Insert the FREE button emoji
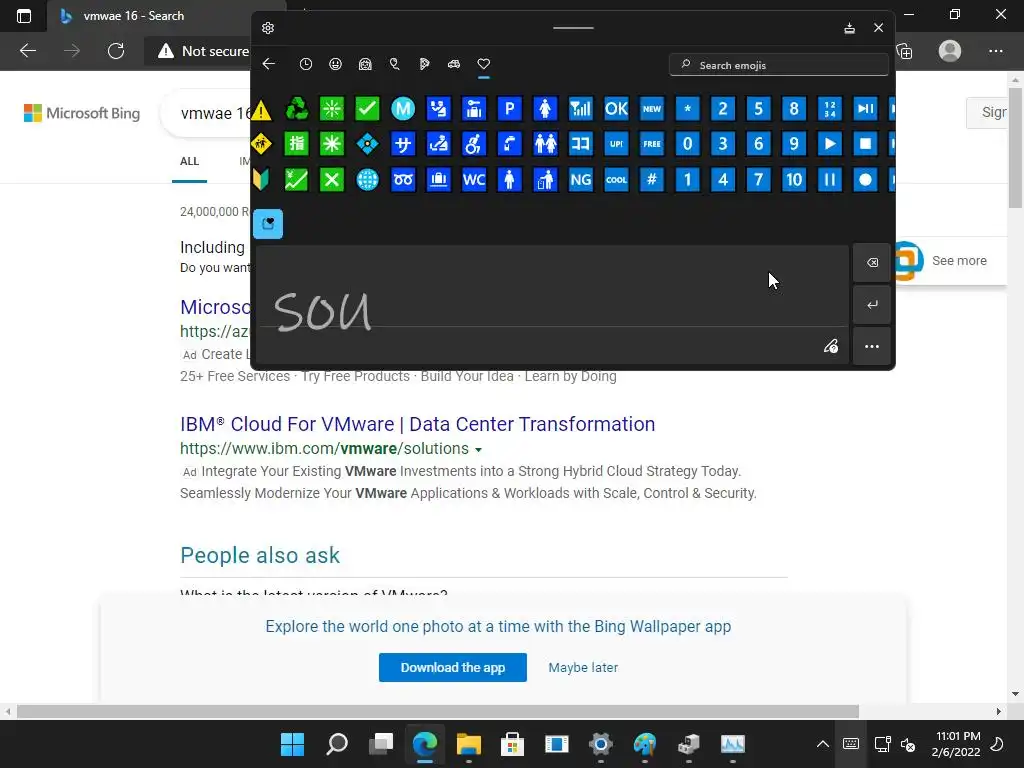Viewport: 1024px width, 768px height. [x=652, y=144]
